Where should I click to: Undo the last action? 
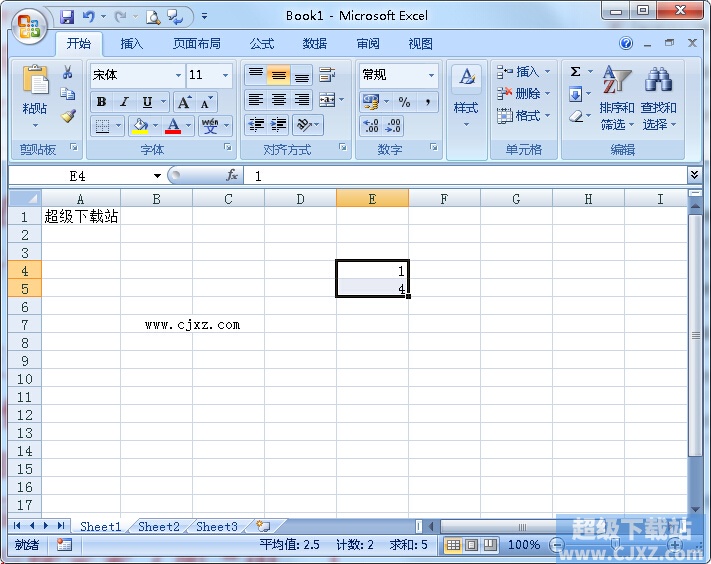[x=88, y=17]
